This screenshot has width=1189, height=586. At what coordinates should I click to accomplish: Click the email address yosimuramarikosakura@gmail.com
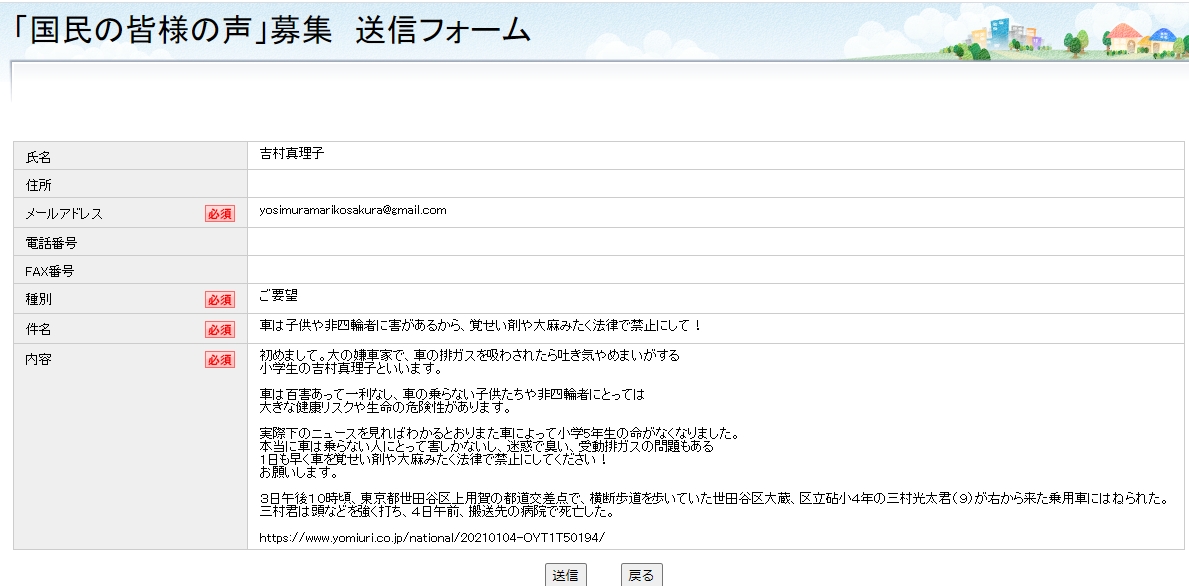pyautogui.click(x=352, y=210)
